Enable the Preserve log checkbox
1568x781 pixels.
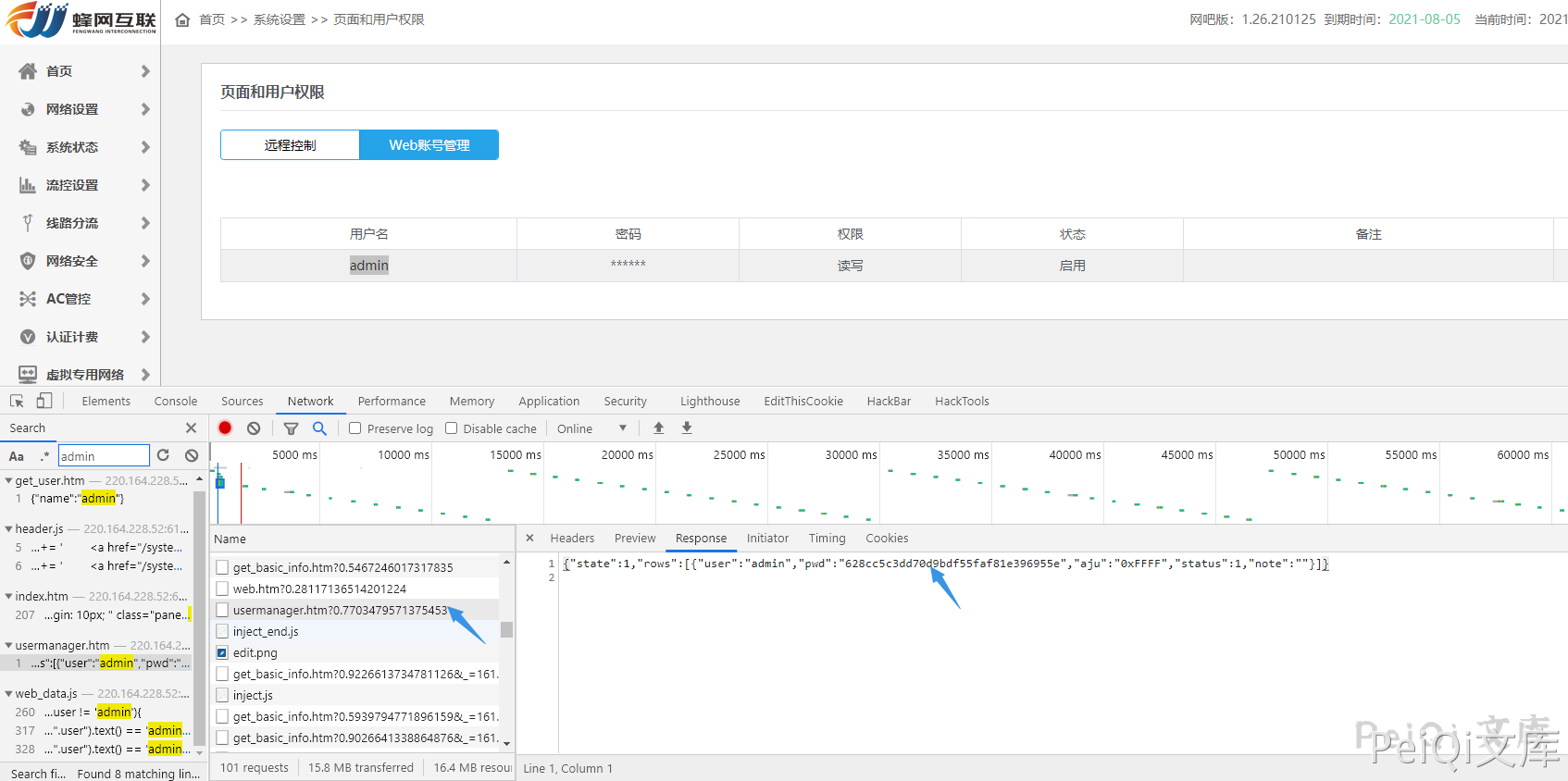click(355, 428)
